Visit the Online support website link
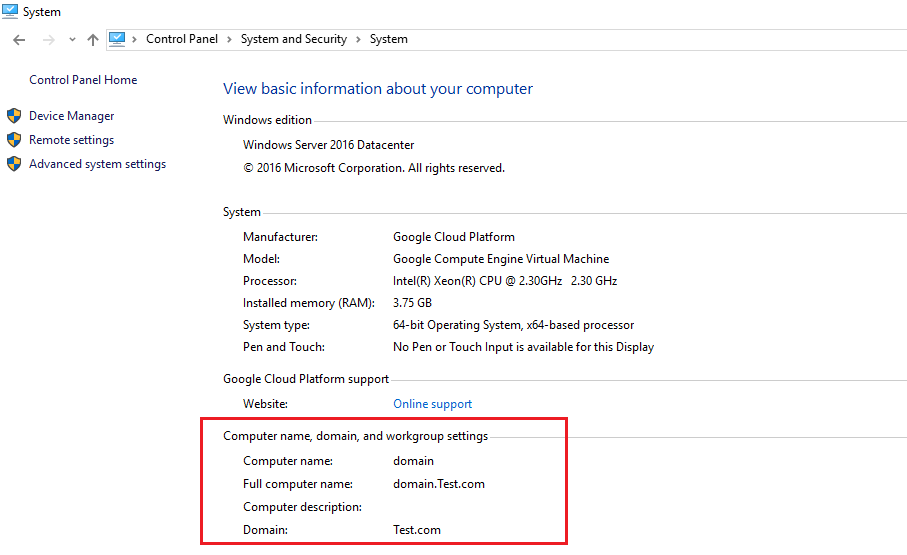 click(x=432, y=404)
